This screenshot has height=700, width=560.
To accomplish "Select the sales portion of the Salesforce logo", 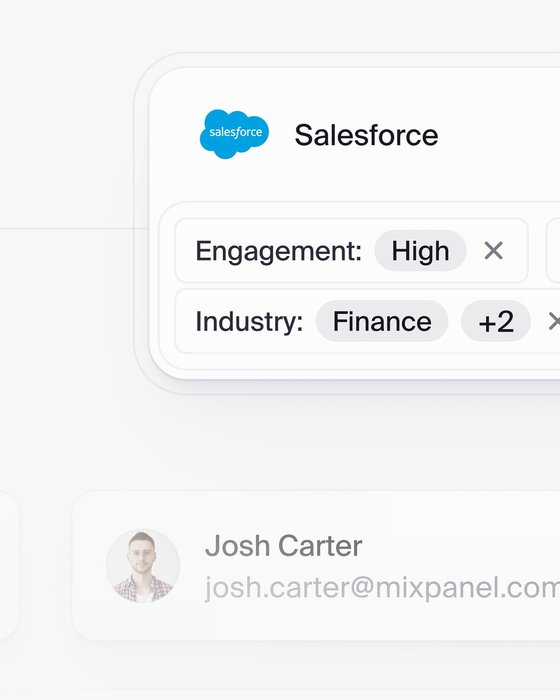I will pos(222,132).
